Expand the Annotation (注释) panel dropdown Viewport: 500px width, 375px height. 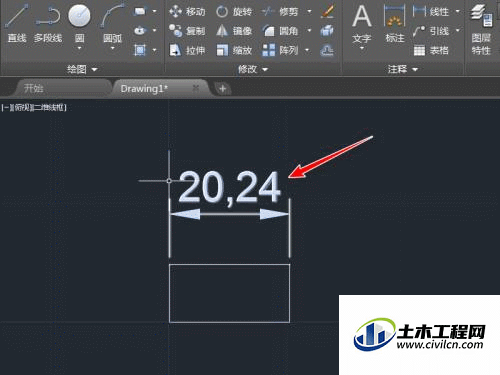[403, 69]
